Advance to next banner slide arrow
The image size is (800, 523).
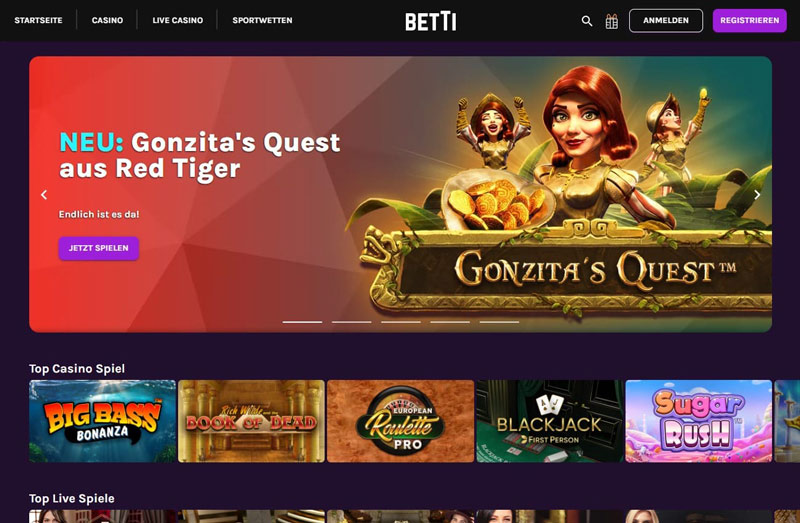(757, 194)
